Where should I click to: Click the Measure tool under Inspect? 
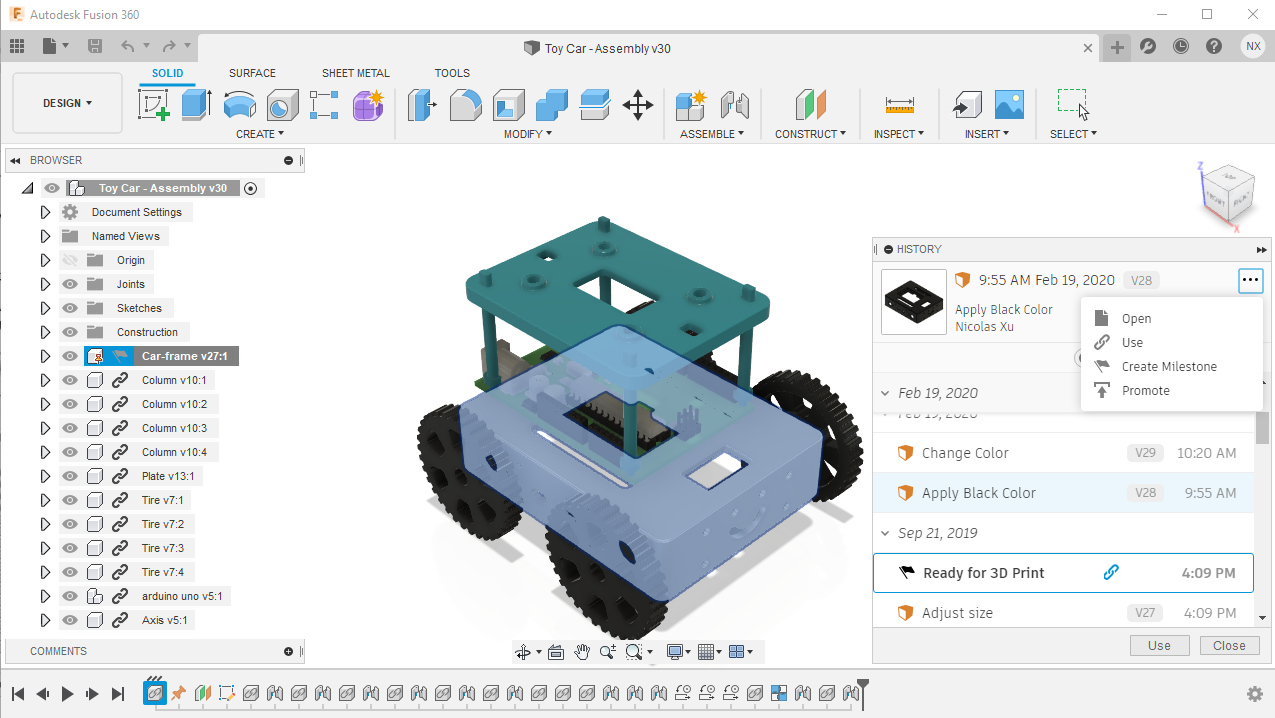point(899,105)
